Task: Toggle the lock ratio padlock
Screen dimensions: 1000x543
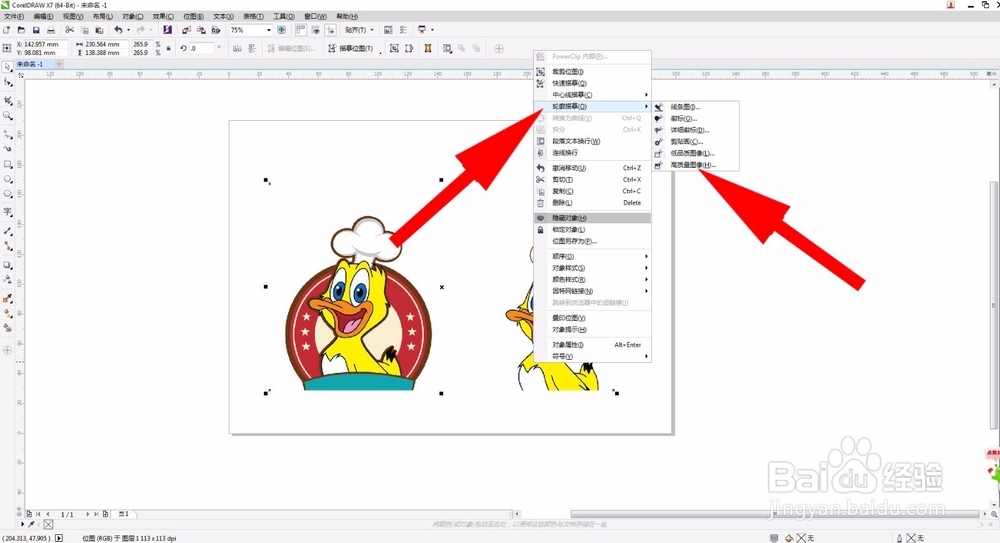Action: pos(168,48)
